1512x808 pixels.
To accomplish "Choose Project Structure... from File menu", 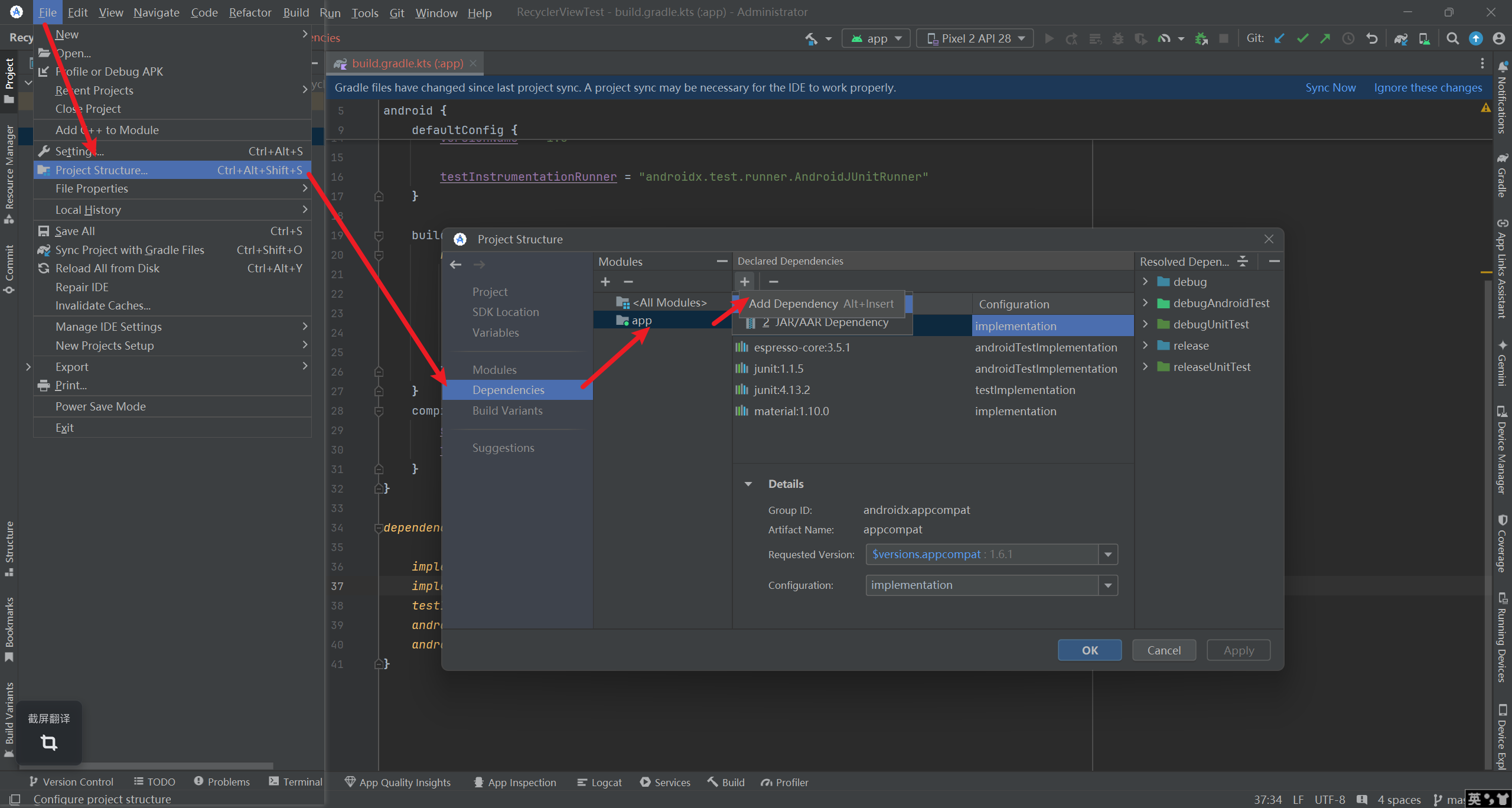I will pos(172,170).
